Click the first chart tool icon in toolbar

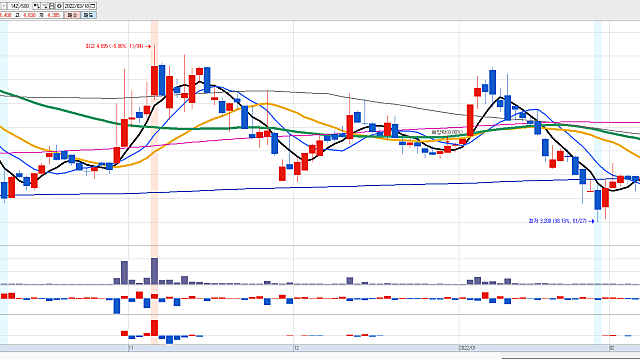(37, 6)
